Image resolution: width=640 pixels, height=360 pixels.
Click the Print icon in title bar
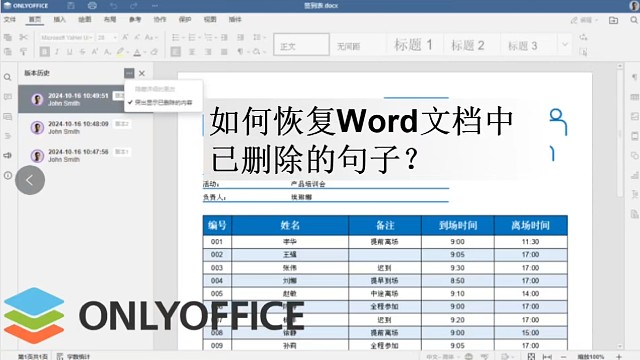pos(92,6)
